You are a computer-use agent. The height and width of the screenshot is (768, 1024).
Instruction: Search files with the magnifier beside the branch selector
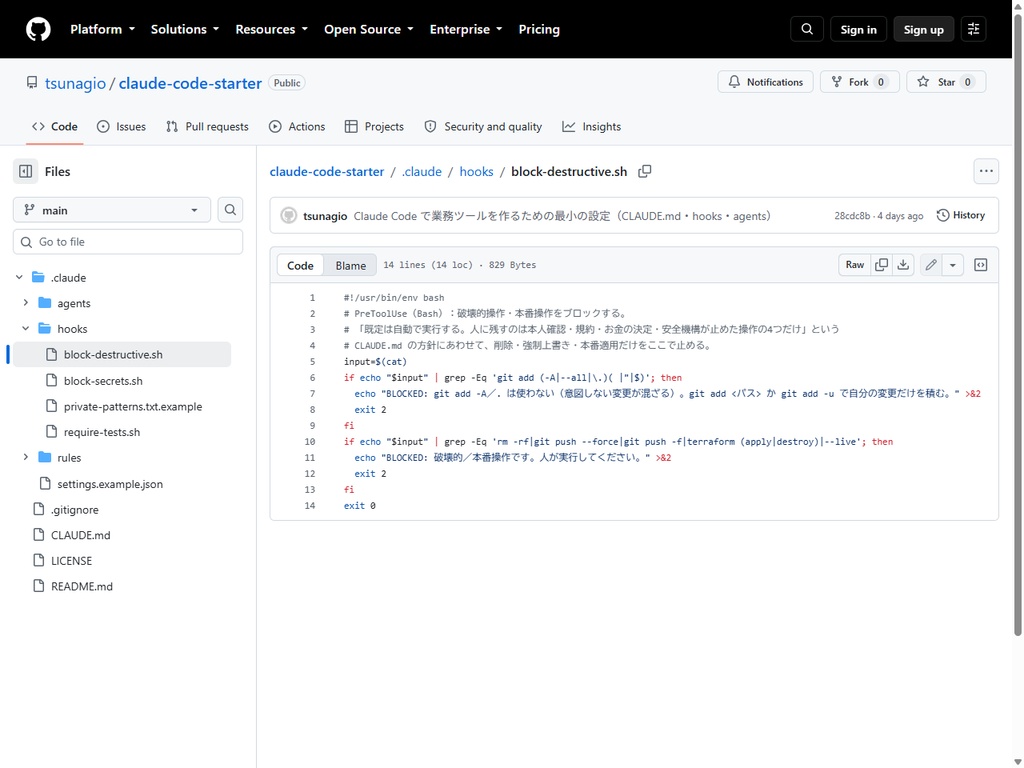click(x=230, y=210)
